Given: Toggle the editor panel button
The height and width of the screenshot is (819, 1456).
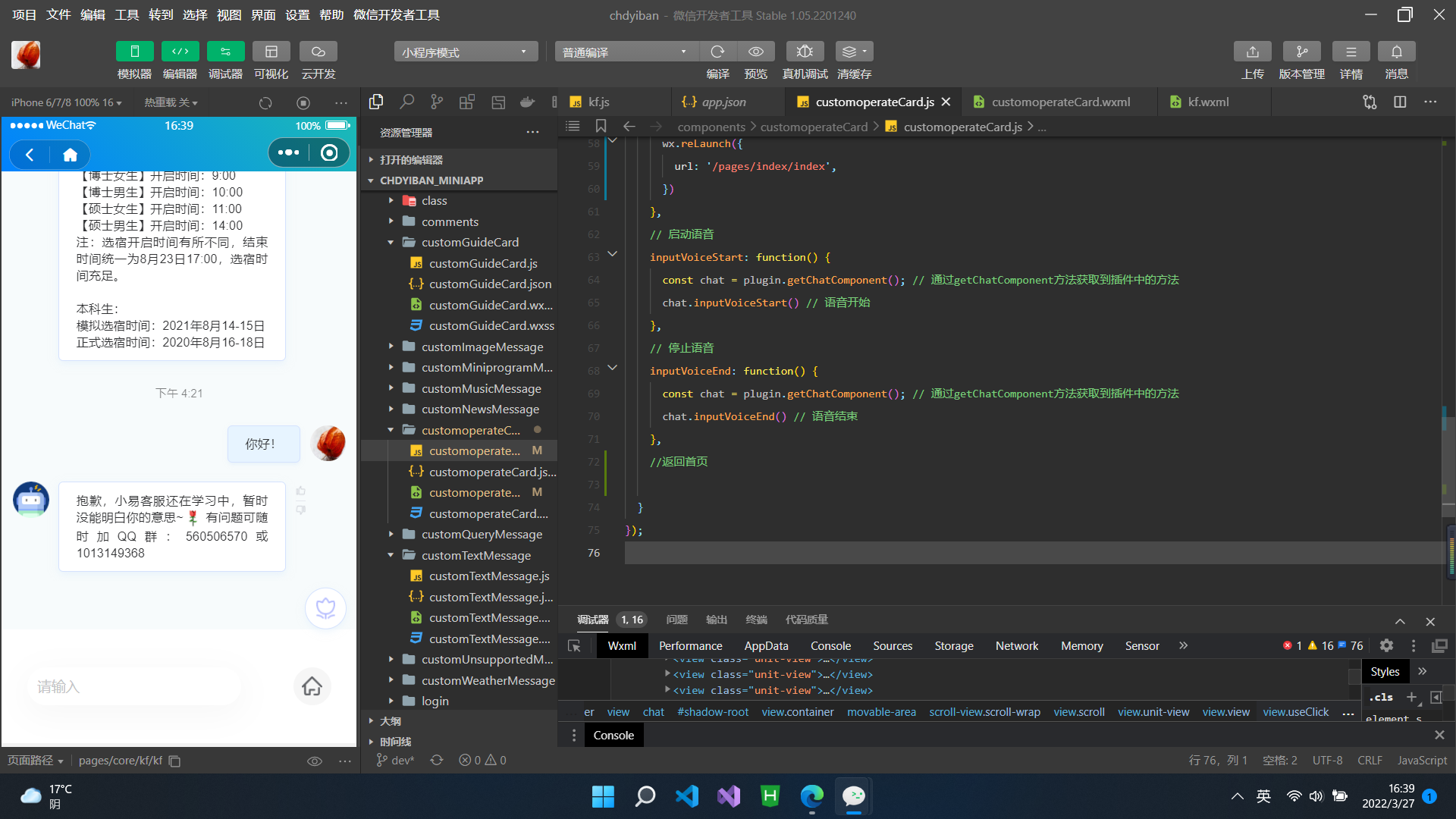Looking at the screenshot, I should [180, 52].
